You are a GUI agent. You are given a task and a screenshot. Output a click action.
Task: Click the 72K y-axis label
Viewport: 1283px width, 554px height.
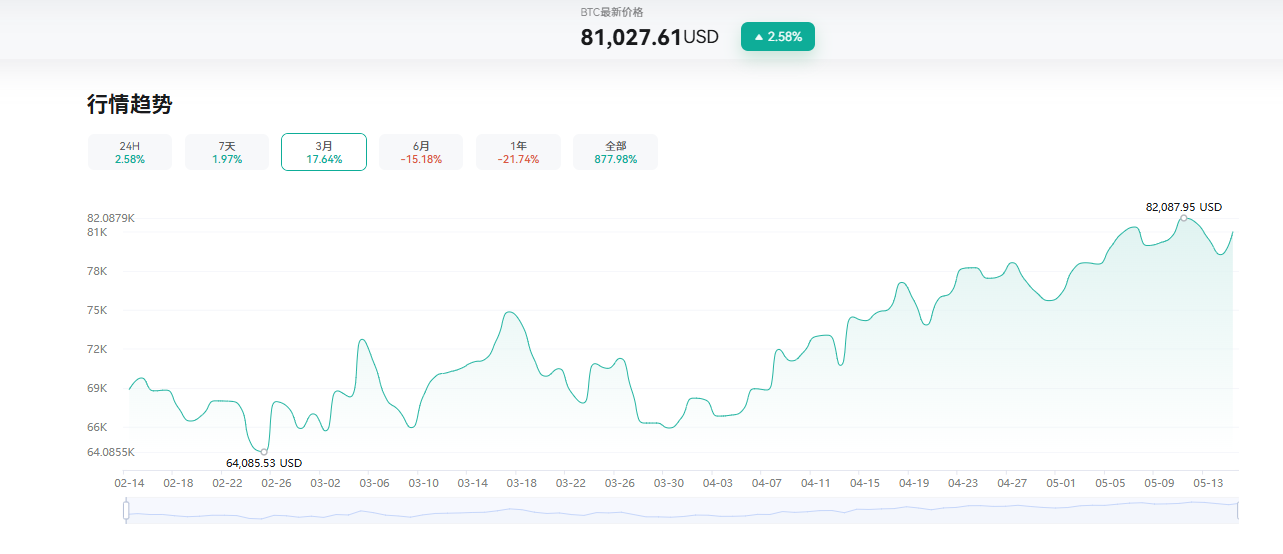pos(97,349)
